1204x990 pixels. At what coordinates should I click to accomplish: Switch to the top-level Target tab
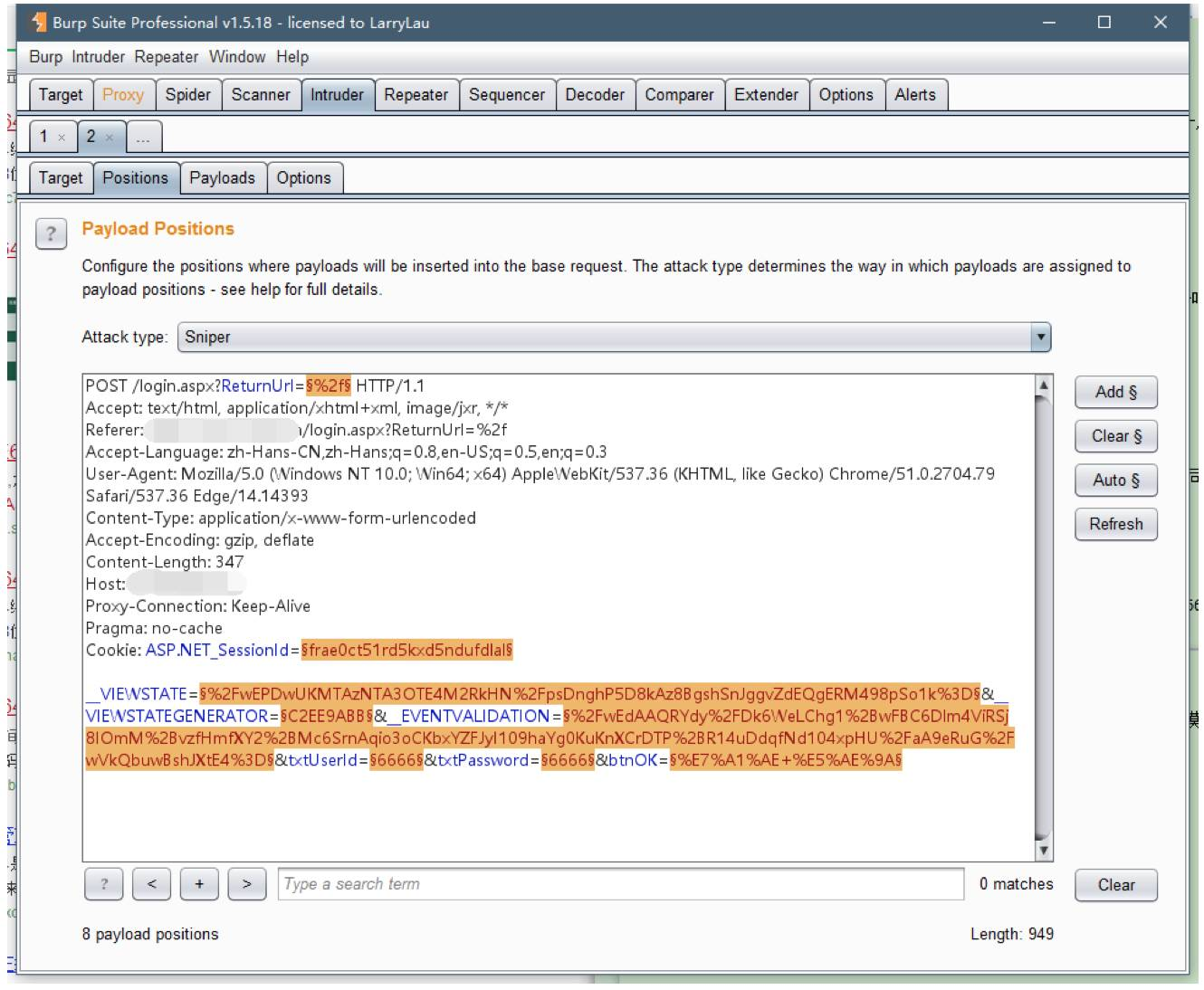pos(61,95)
